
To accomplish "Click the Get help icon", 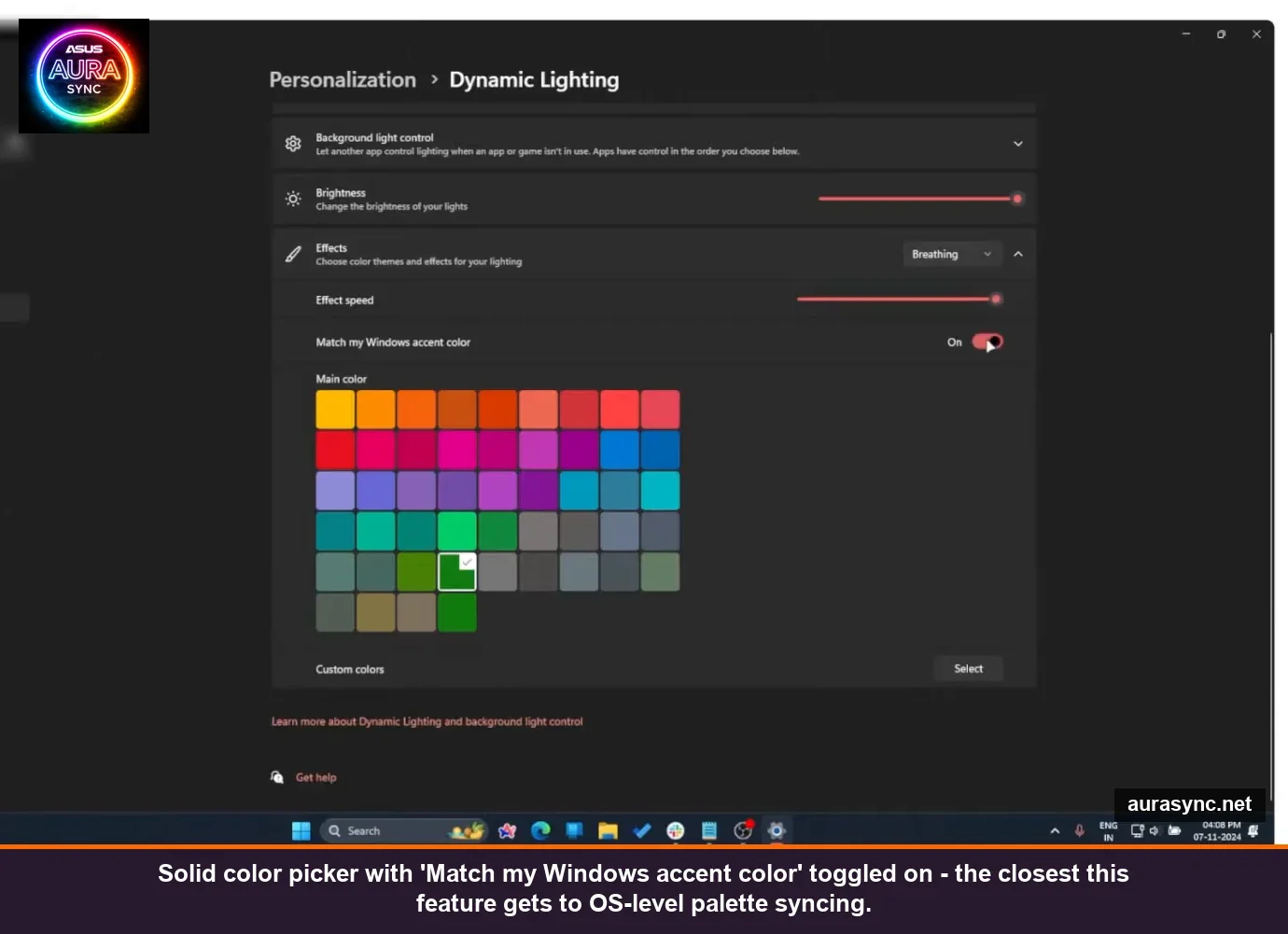I will coord(276,776).
